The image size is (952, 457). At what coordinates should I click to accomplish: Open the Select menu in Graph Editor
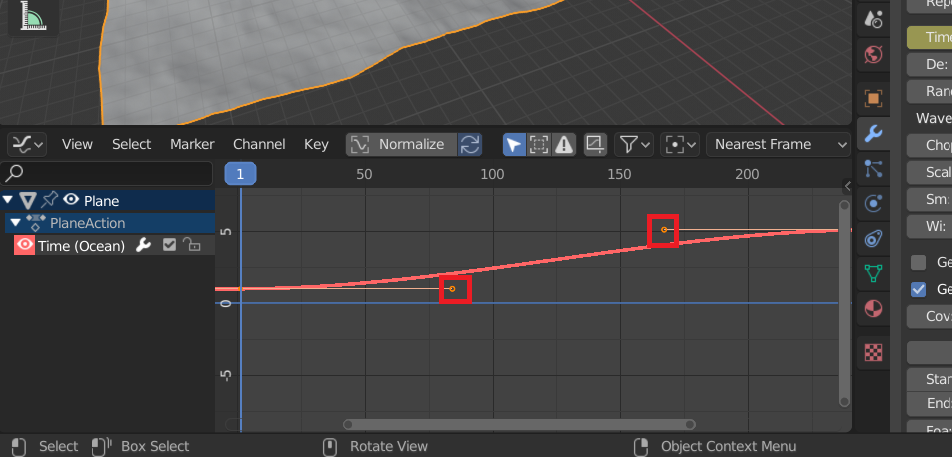pos(131,144)
